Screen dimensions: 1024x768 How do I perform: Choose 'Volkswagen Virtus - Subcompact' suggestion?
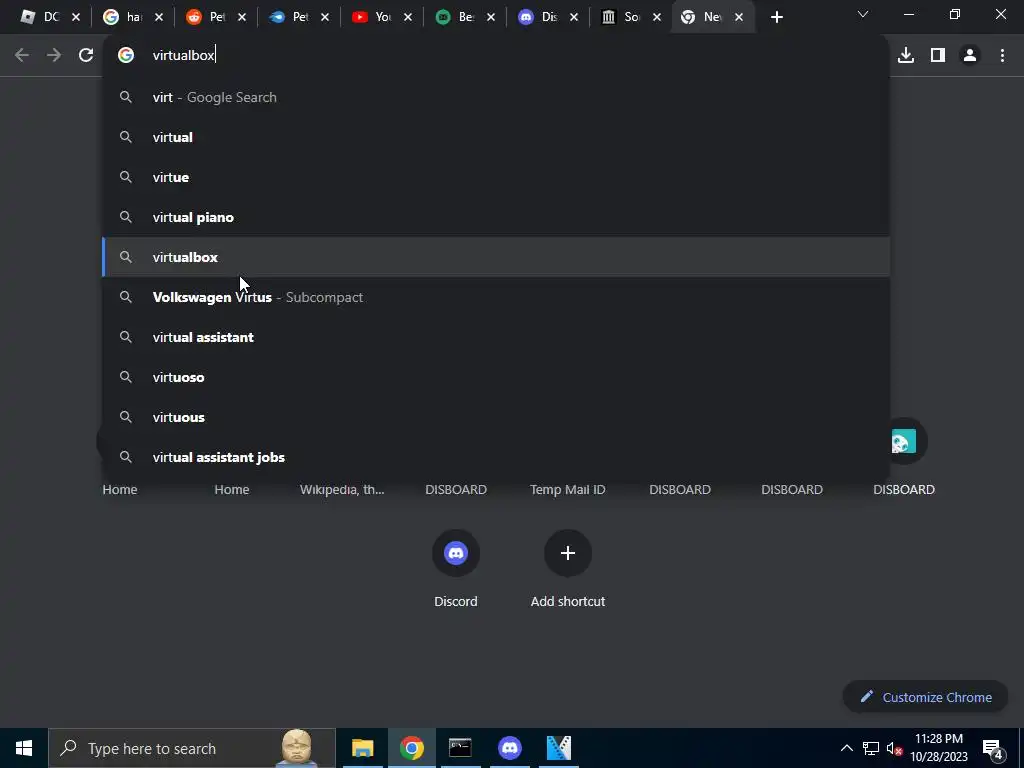[496, 297]
